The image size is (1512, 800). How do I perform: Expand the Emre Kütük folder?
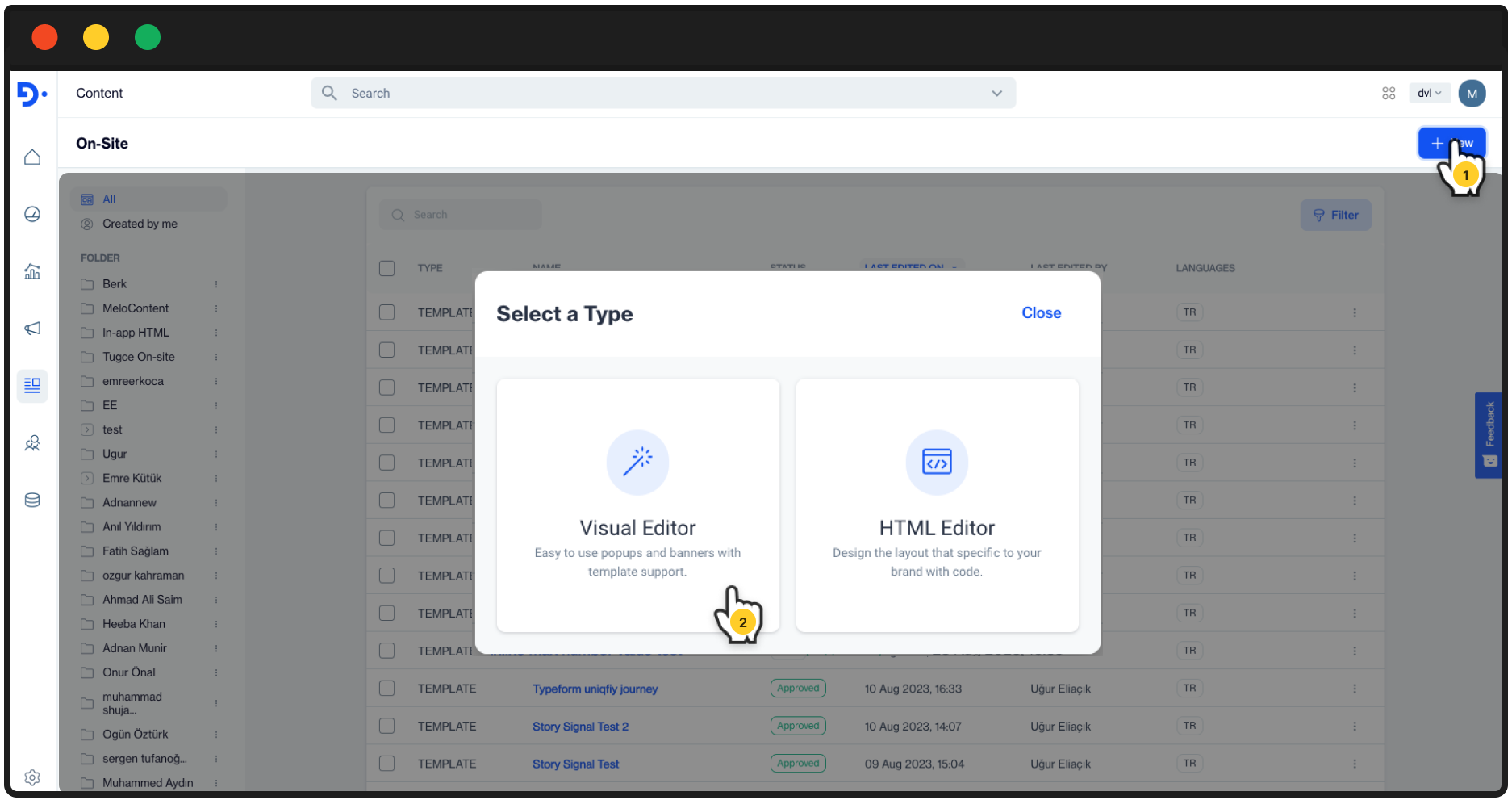coord(87,478)
